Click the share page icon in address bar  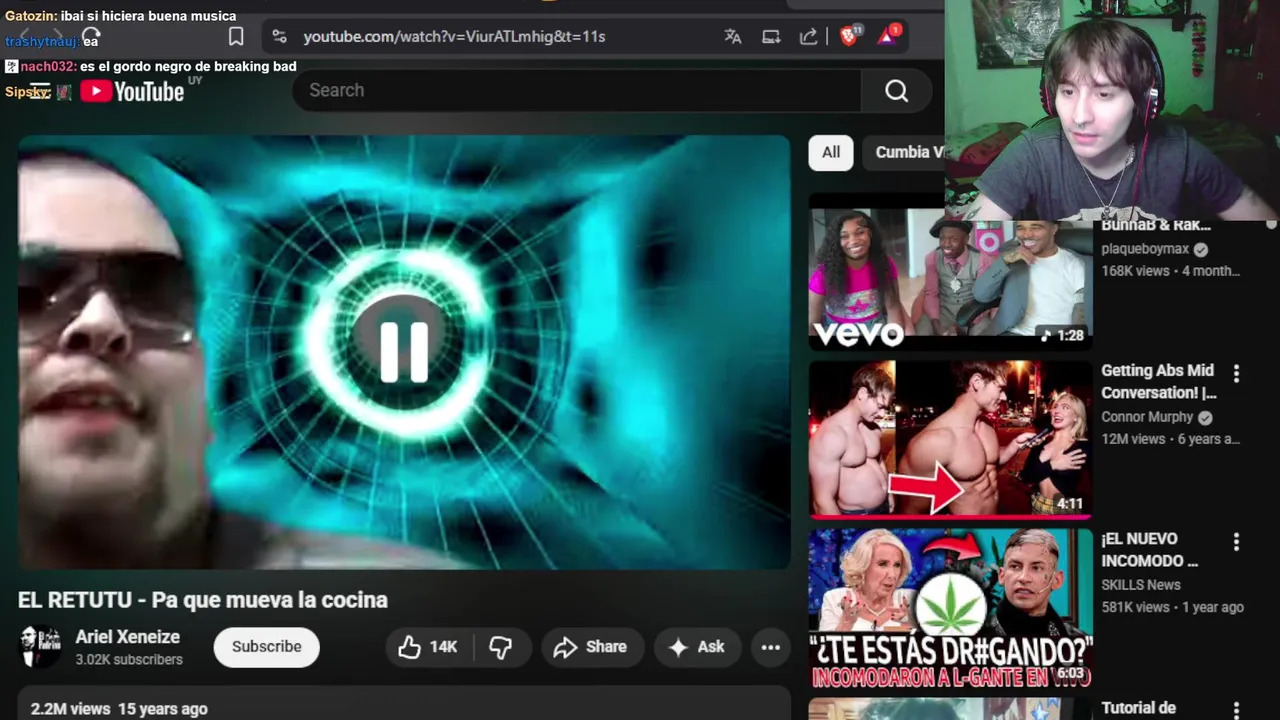[x=809, y=37]
